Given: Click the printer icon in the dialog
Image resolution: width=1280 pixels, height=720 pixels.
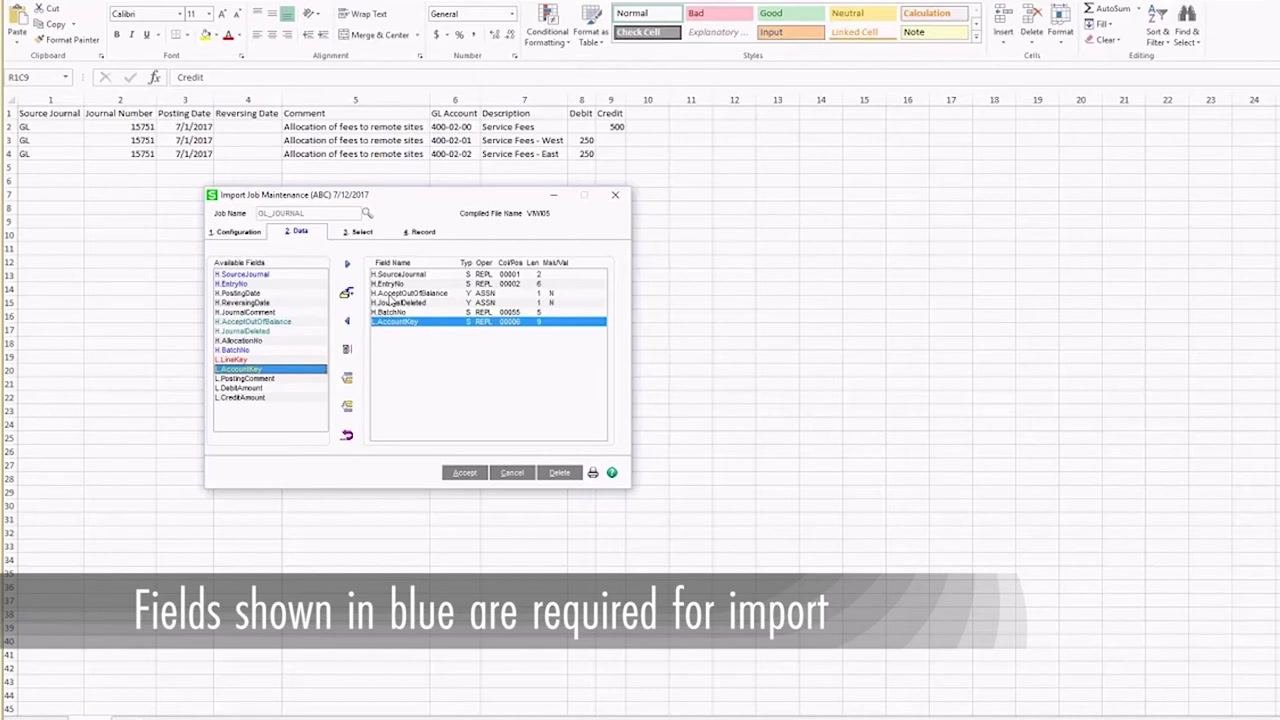Looking at the screenshot, I should [x=593, y=473].
